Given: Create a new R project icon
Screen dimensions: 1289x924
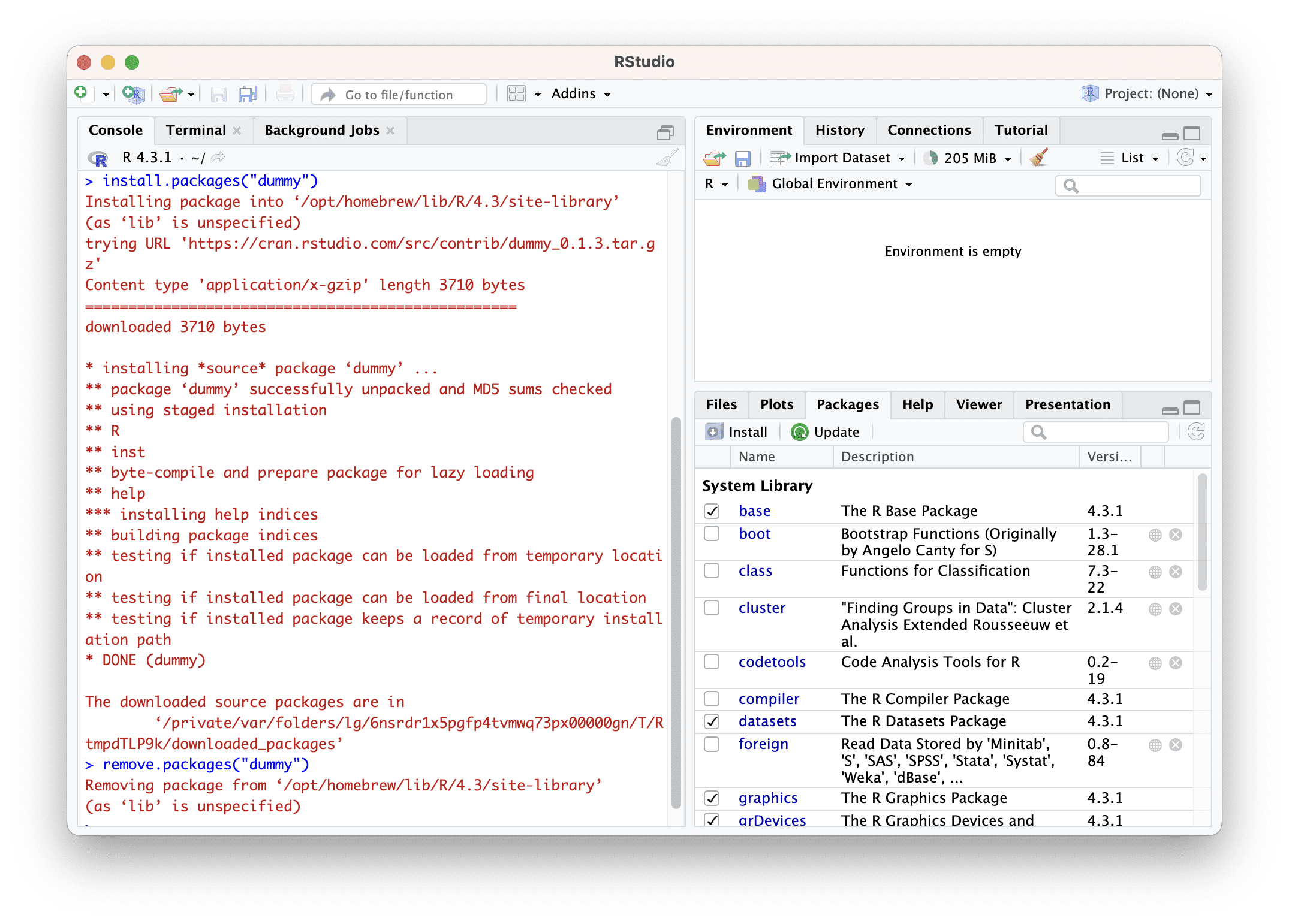Looking at the screenshot, I should (133, 94).
